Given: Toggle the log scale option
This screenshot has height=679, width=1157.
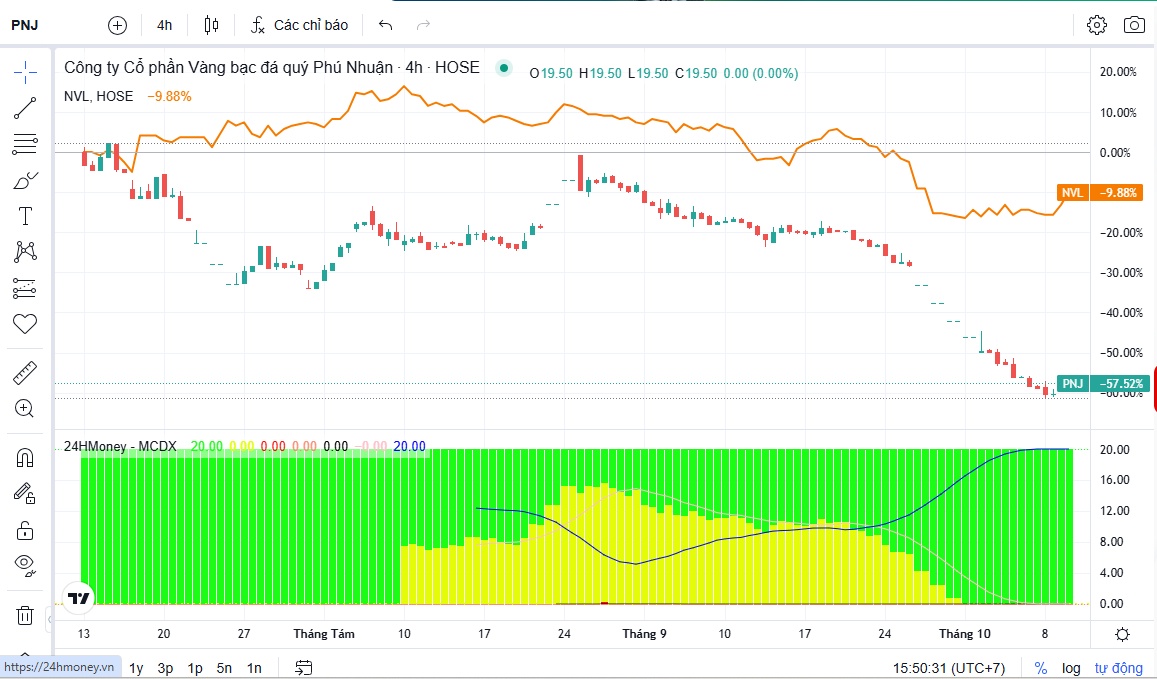Looking at the screenshot, I should pyautogui.click(x=1071, y=668).
